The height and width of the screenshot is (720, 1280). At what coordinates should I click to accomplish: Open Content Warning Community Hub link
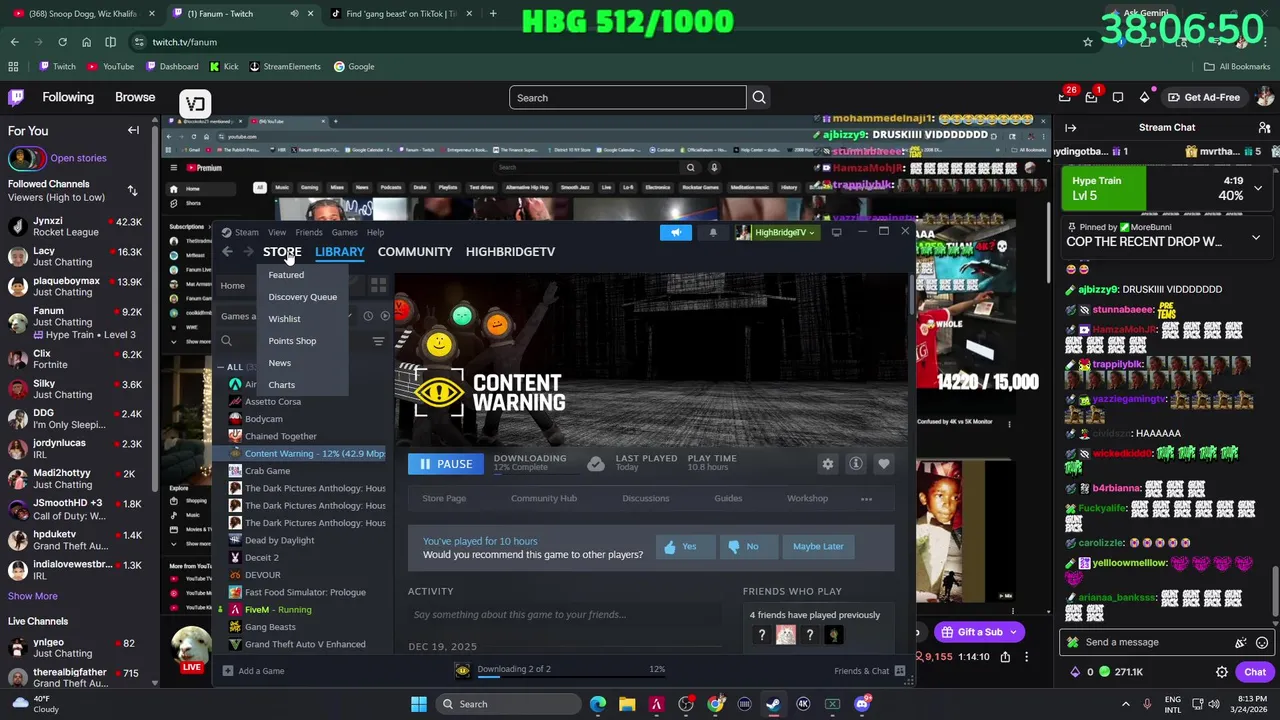544,498
